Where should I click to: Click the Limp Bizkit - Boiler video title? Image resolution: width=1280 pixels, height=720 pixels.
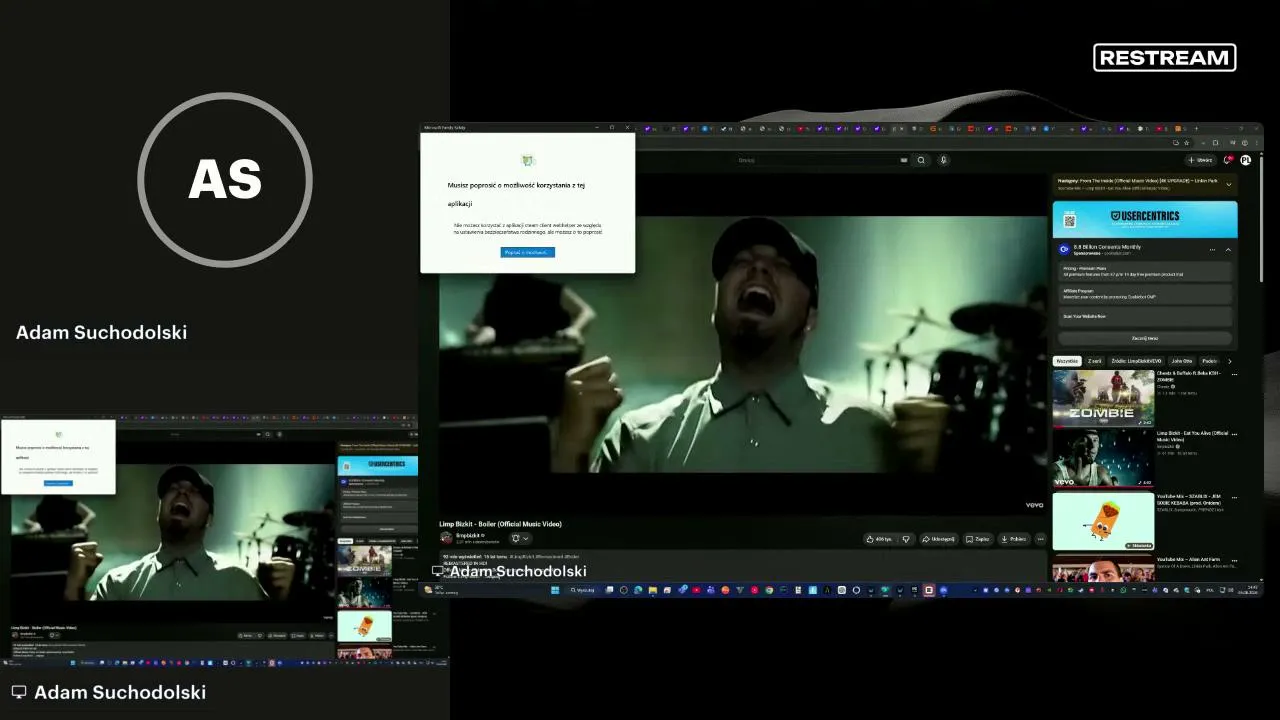point(500,524)
